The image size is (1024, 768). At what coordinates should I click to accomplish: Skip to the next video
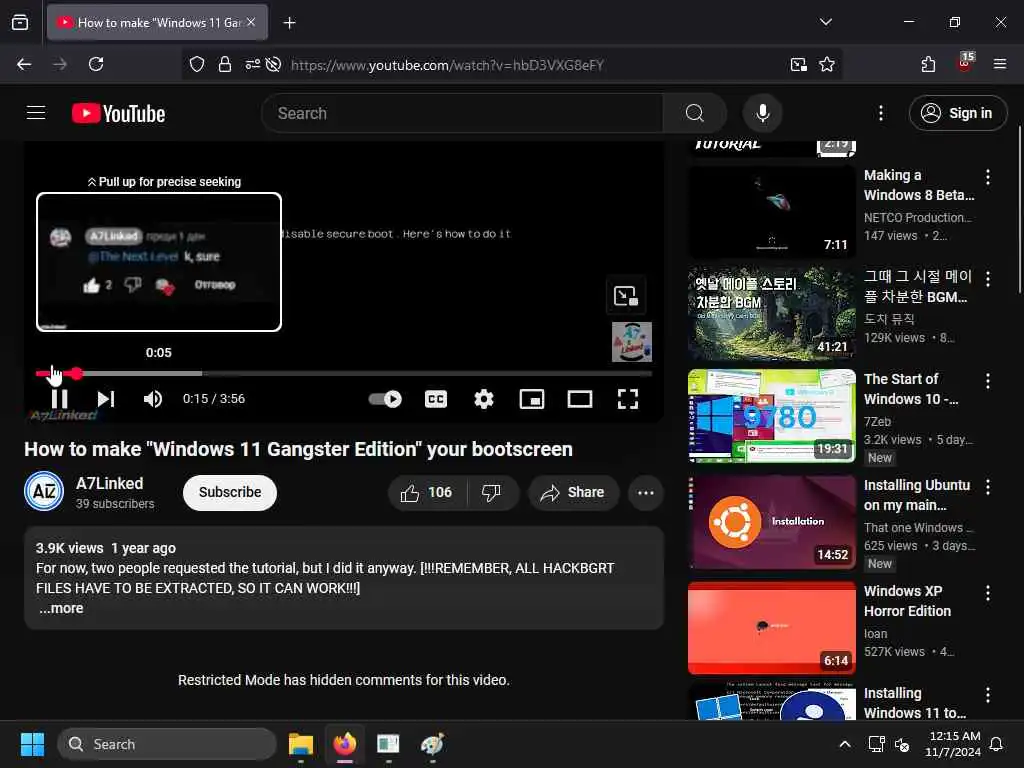106,399
